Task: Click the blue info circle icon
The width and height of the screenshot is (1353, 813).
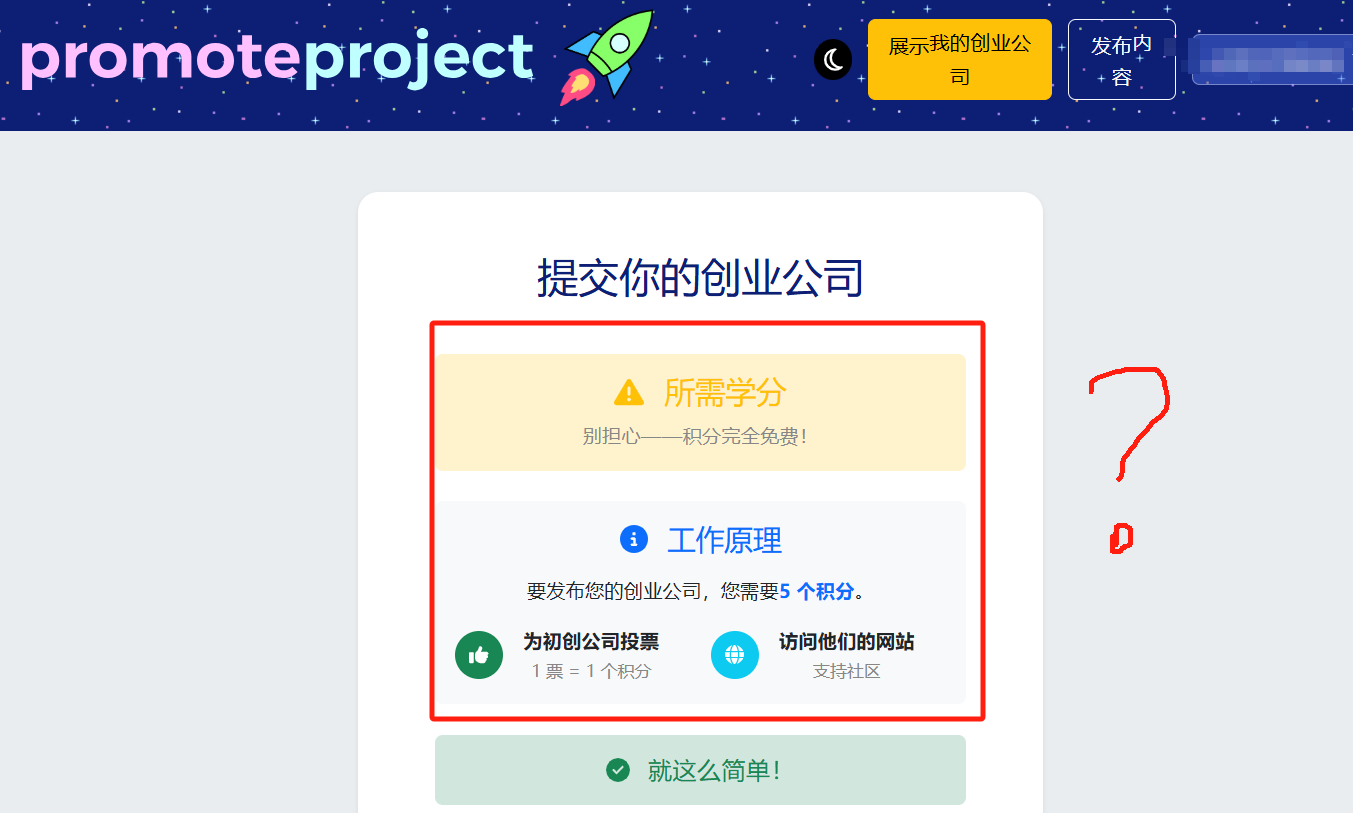Action: (x=634, y=539)
